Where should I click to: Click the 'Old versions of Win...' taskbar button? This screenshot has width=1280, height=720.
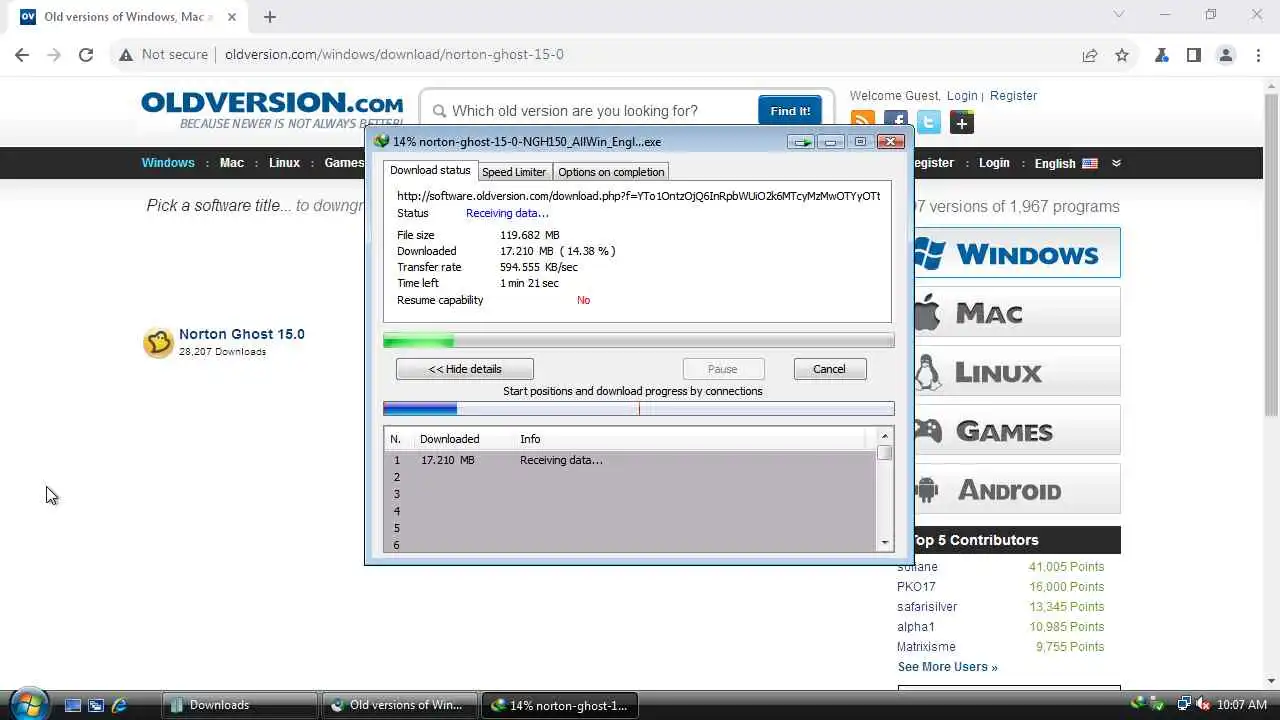click(400, 705)
